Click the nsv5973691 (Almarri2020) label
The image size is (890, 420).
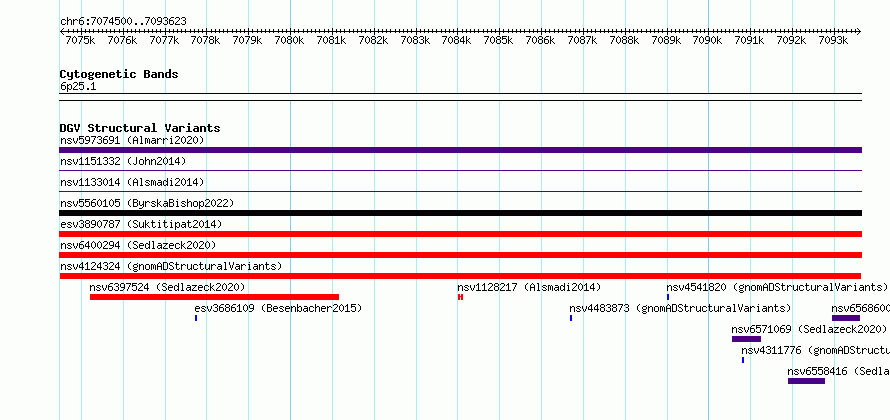pos(132,140)
